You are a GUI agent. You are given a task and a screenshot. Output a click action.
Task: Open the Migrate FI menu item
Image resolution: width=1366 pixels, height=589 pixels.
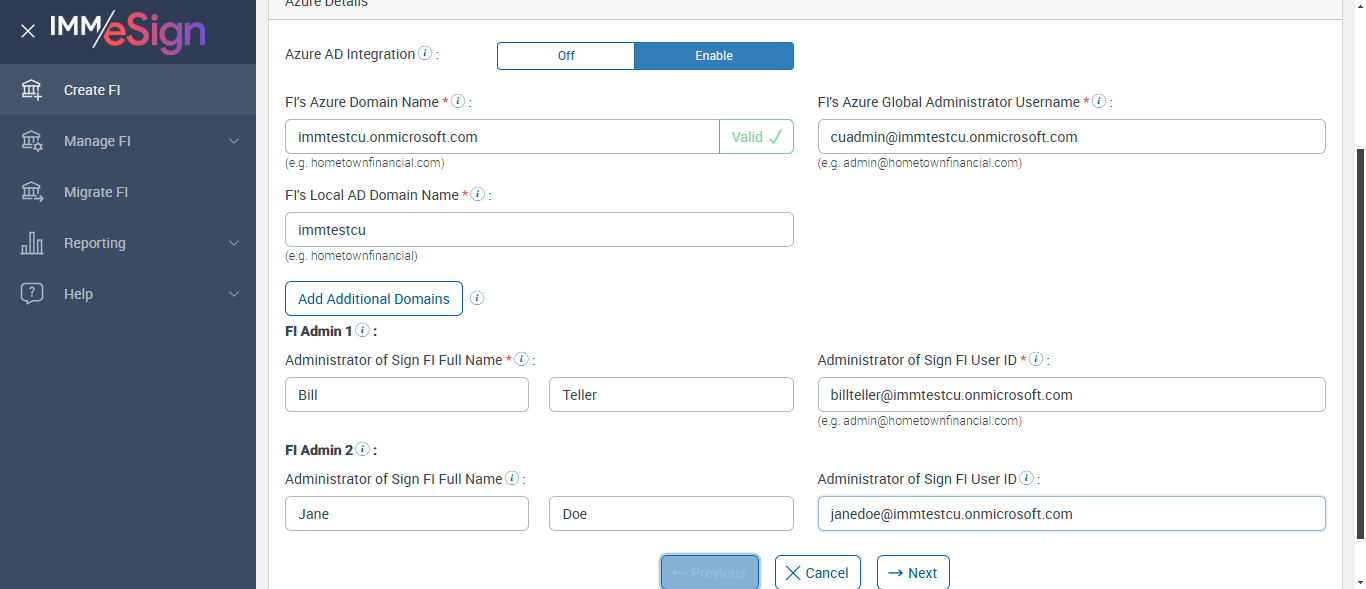coord(96,192)
